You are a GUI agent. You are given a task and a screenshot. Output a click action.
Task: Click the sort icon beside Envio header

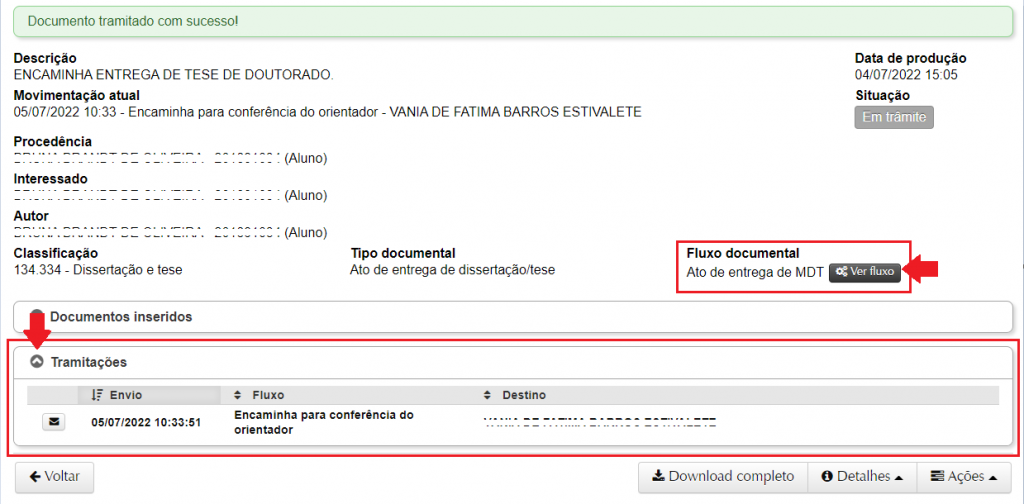coord(97,395)
